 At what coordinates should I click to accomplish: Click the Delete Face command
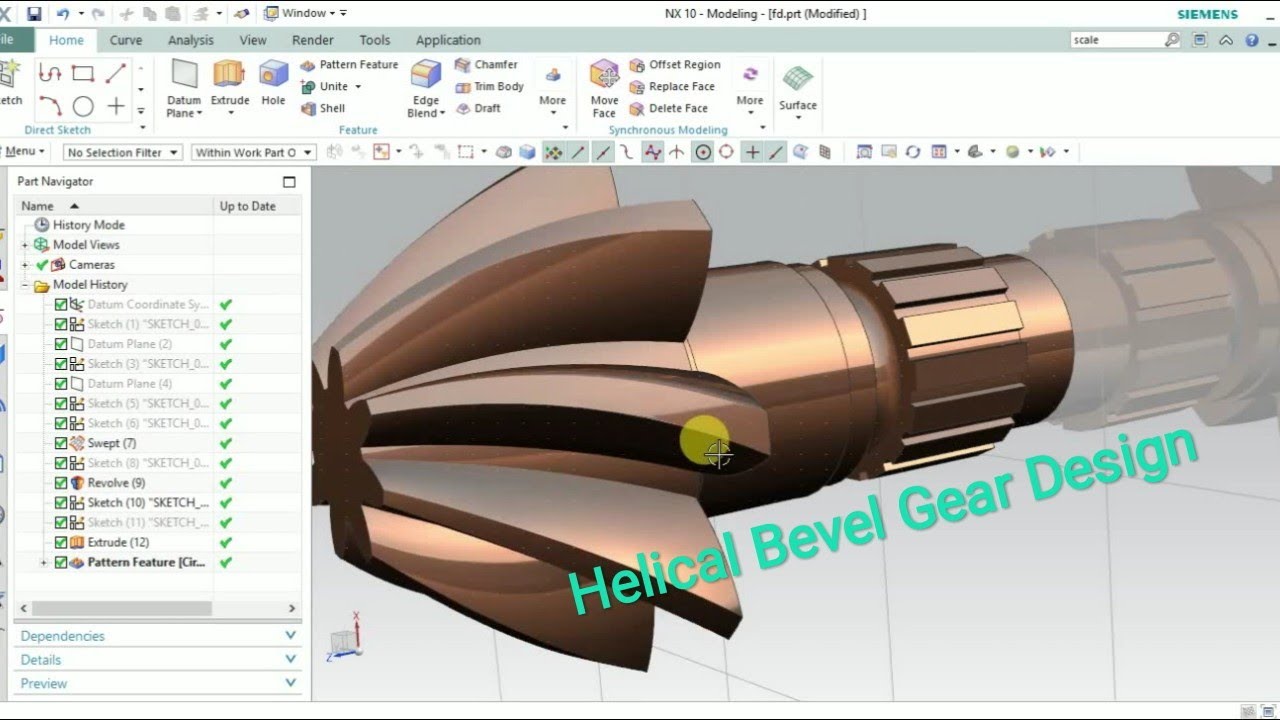(x=668, y=108)
